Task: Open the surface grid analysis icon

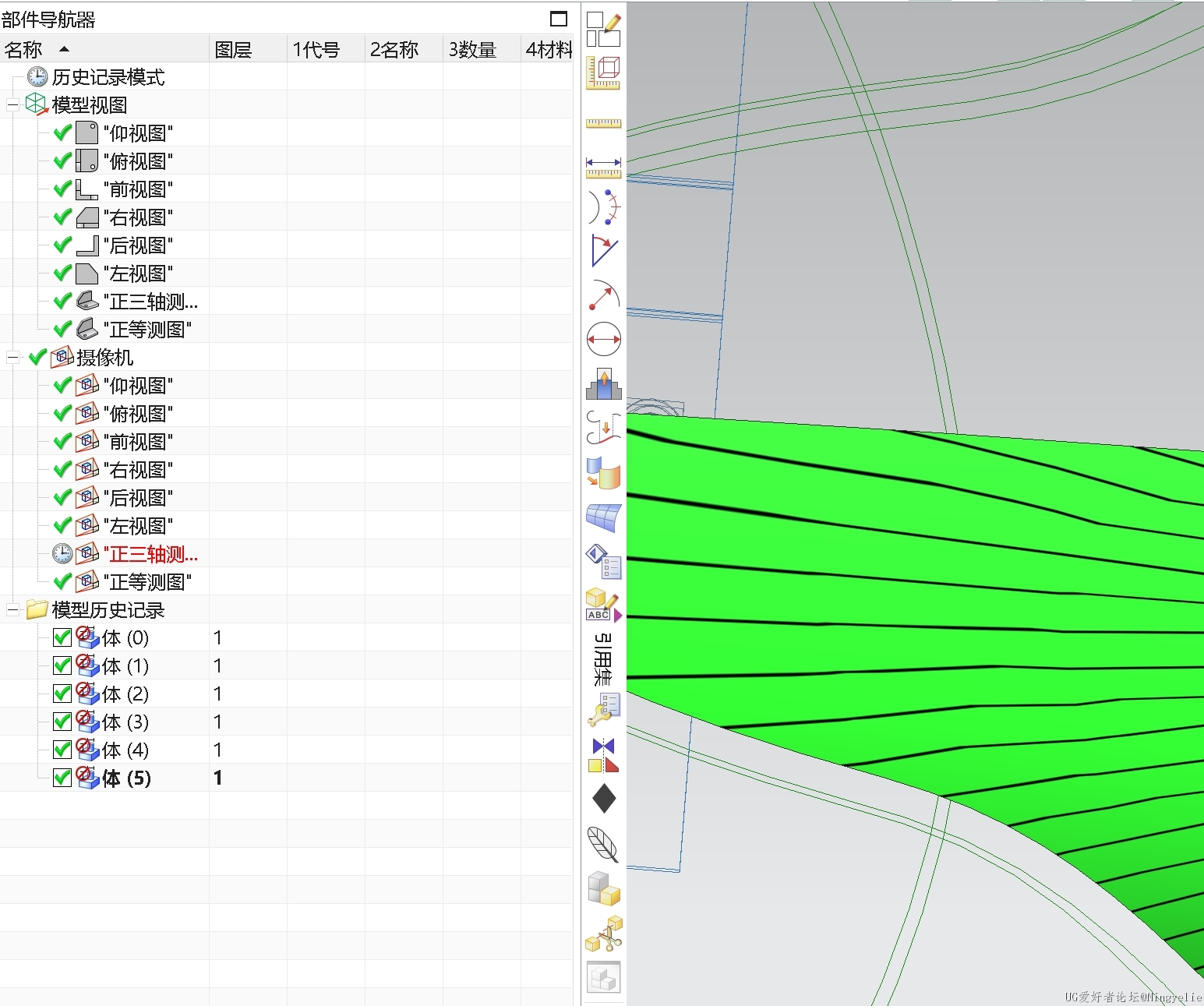Action: tap(603, 517)
